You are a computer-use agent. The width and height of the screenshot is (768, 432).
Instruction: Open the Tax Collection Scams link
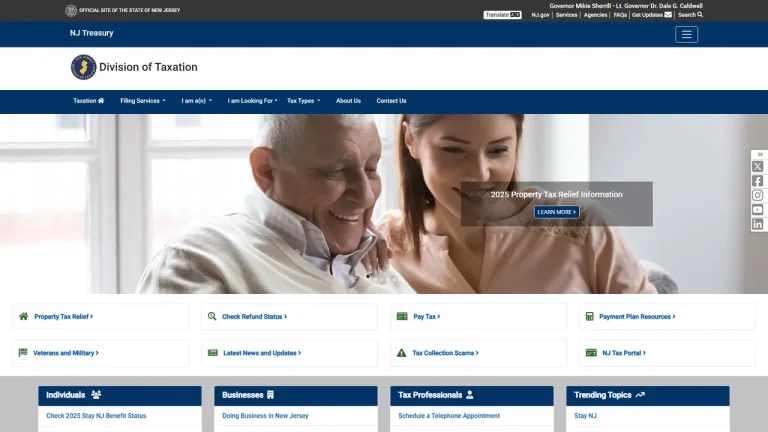[445, 353]
